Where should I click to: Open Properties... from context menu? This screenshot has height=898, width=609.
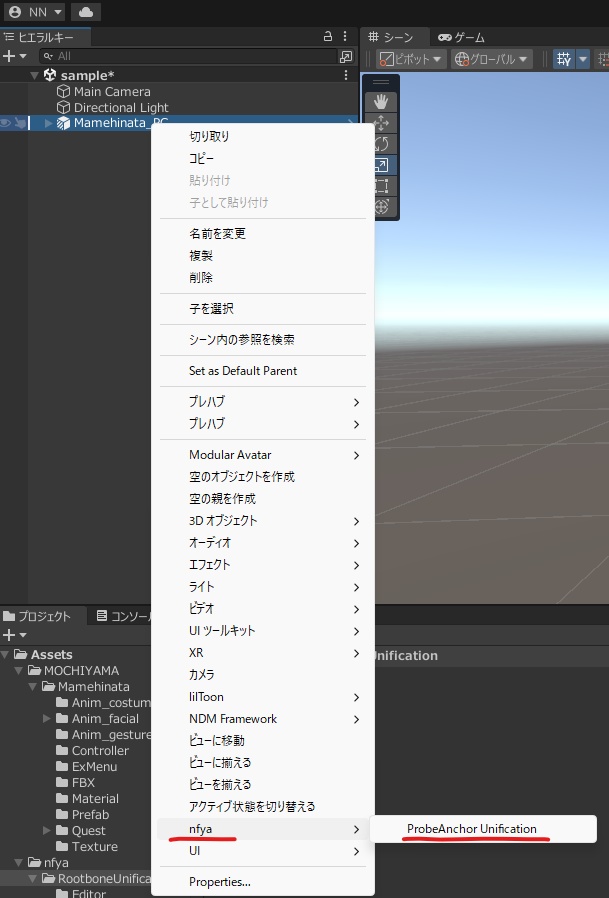tap(262, 882)
